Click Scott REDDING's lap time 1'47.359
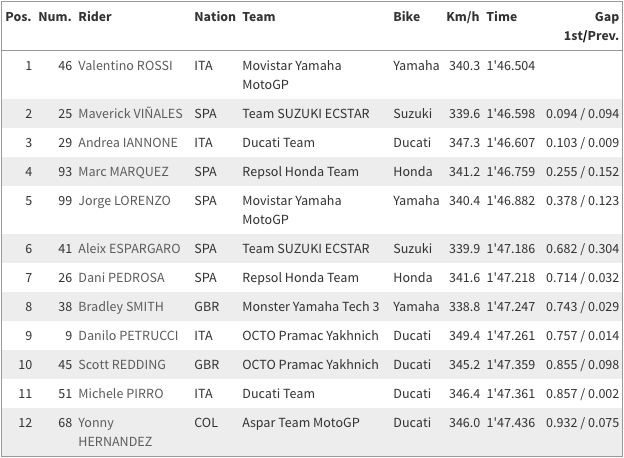The width and height of the screenshot is (624, 458). click(x=512, y=365)
